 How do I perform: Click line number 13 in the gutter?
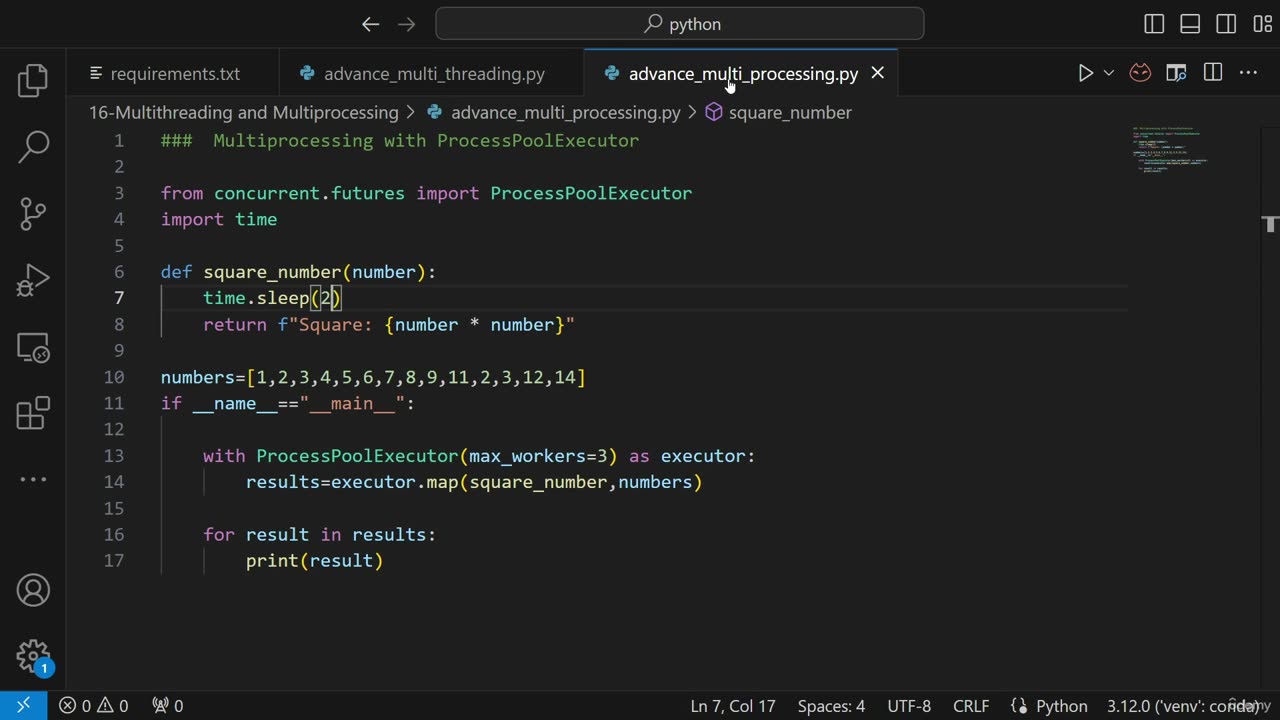(114, 456)
